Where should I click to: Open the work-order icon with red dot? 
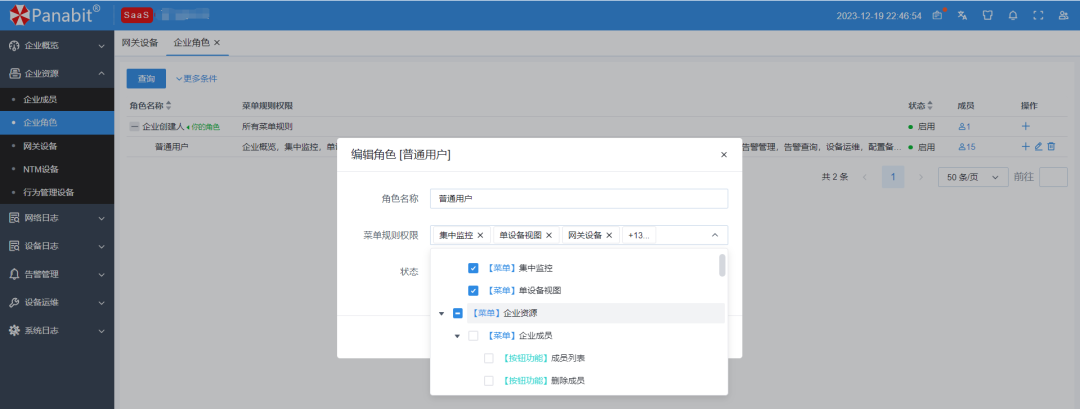[938, 14]
